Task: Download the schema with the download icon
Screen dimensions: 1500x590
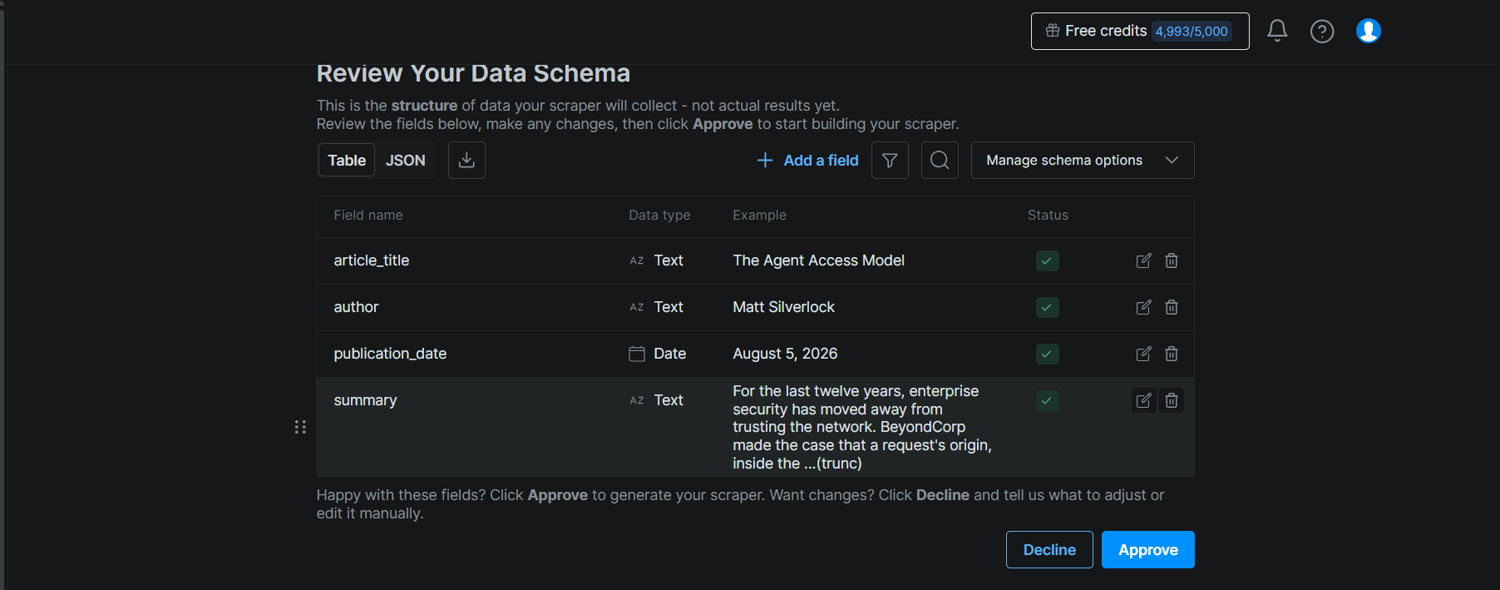Action: point(466,160)
